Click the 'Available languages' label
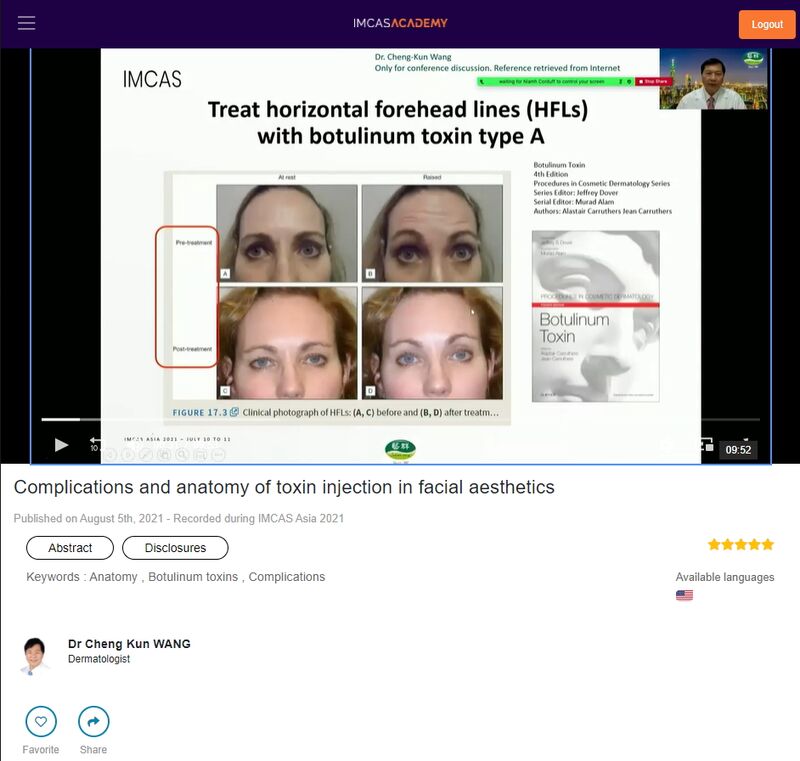Image resolution: width=800 pixels, height=761 pixels. (724, 577)
